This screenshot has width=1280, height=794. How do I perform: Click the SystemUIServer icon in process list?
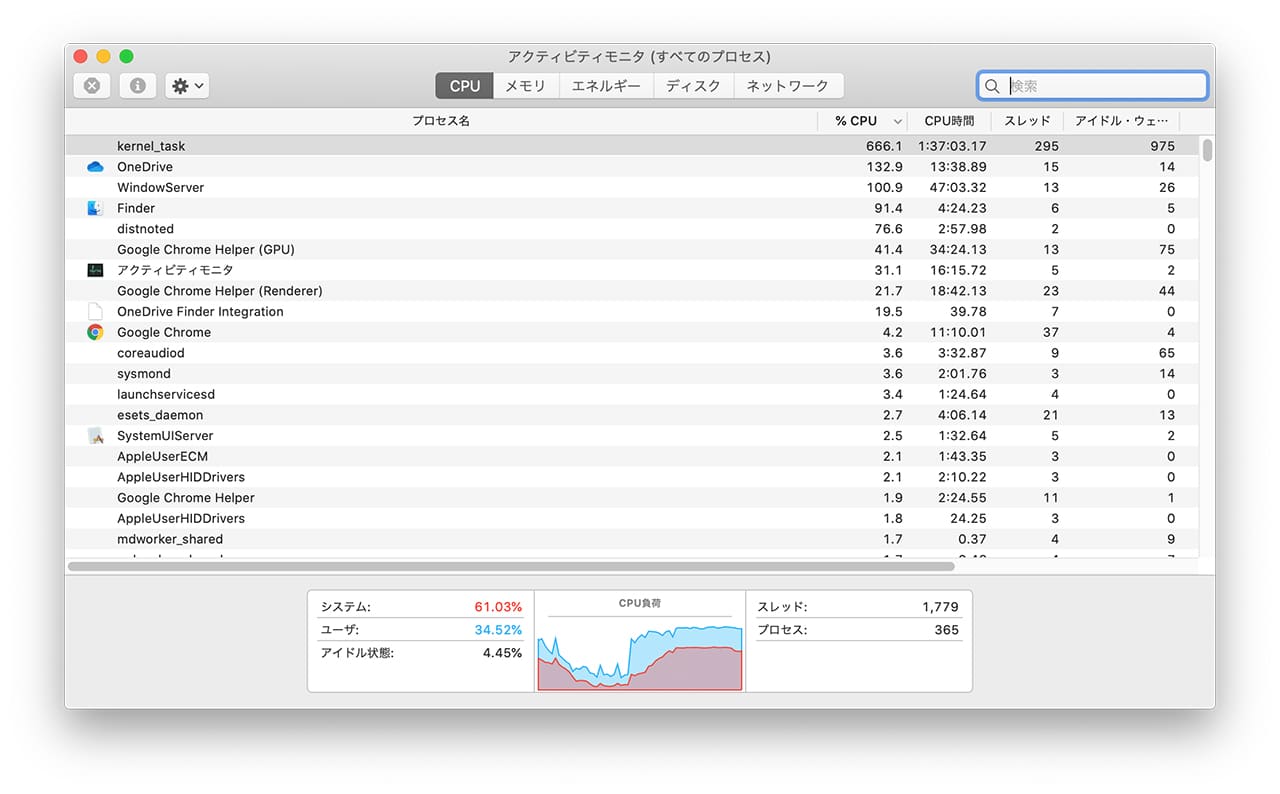click(95, 436)
